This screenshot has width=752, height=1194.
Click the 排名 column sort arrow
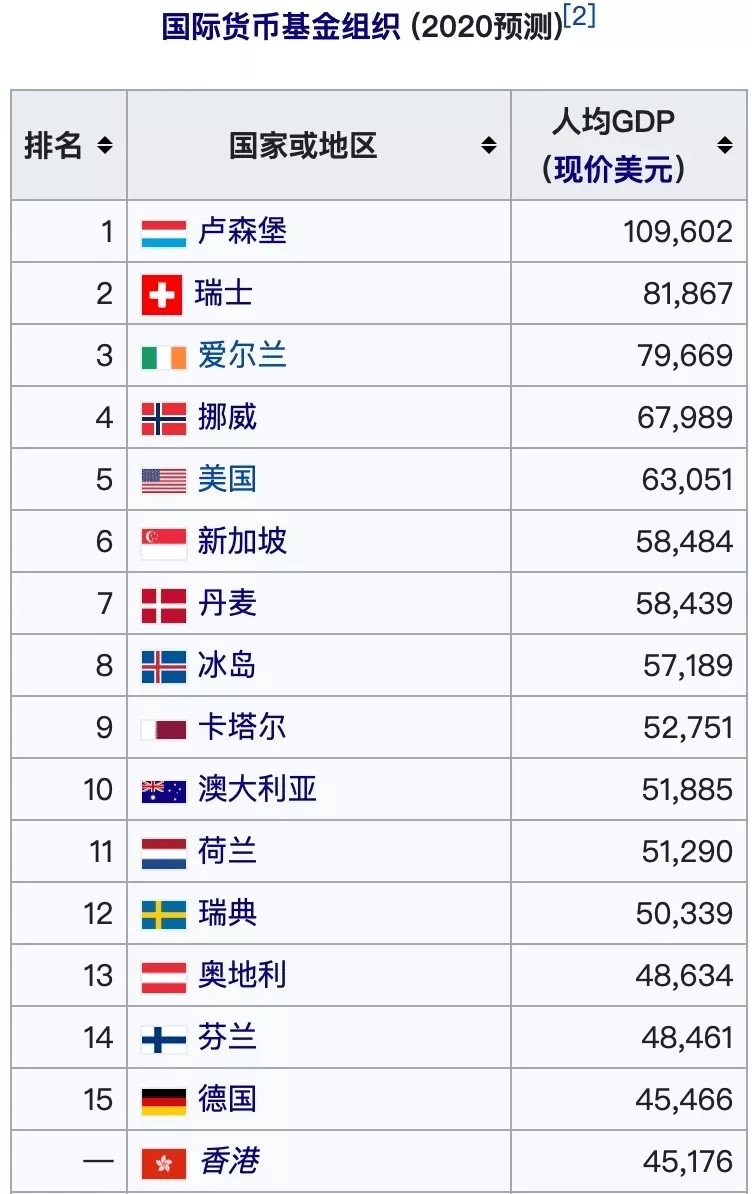point(104,144)
